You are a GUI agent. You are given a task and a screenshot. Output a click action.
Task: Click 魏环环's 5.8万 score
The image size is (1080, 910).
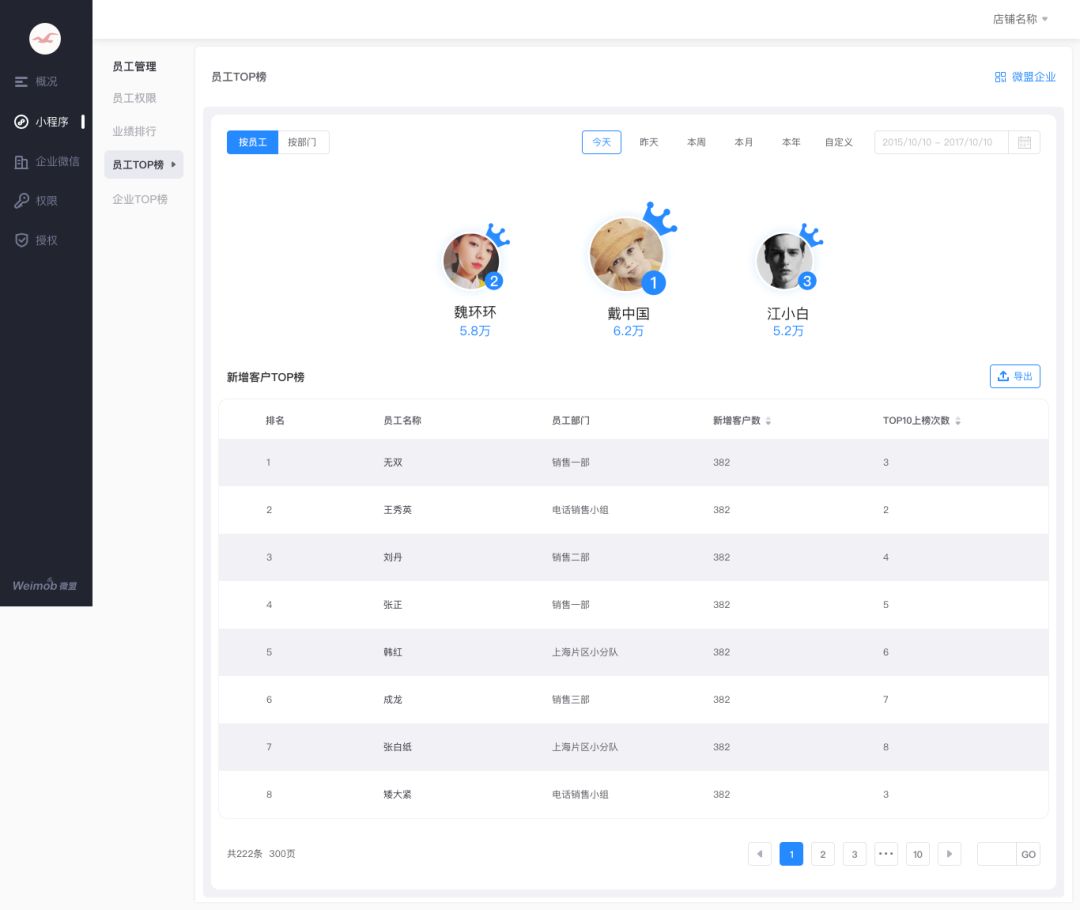click(475, 331)
